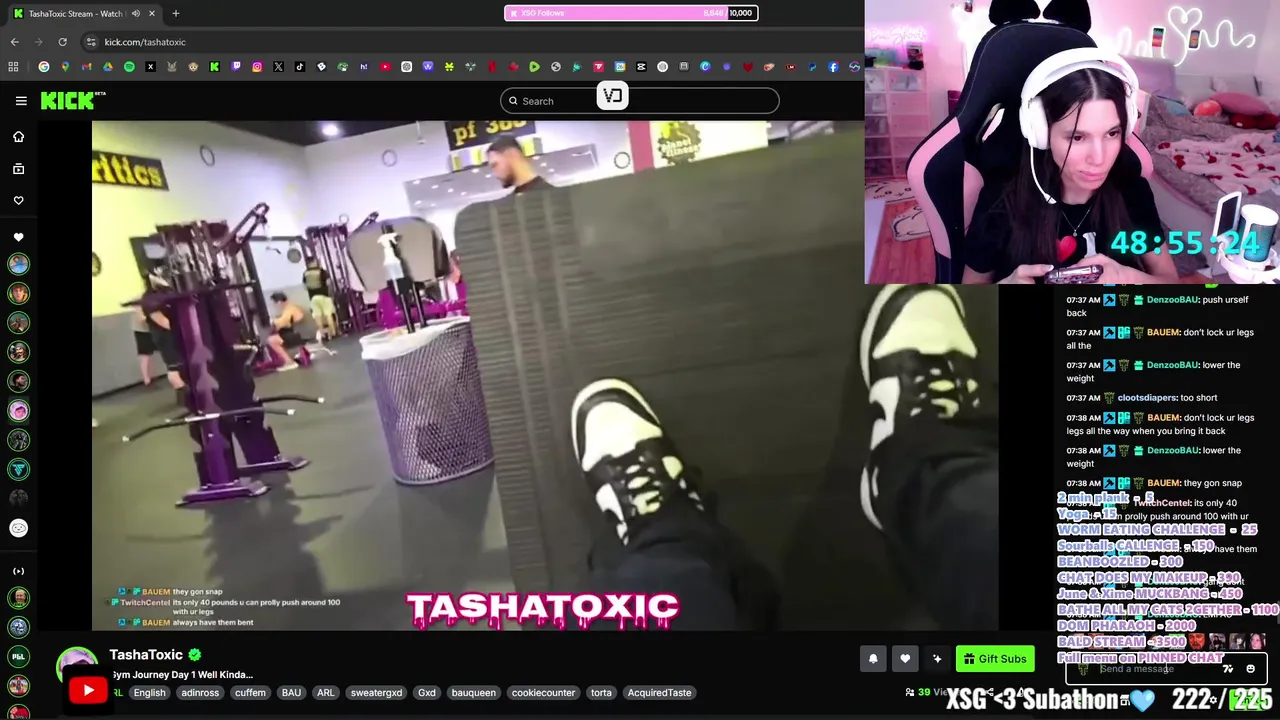The height and width of the screenshot is (720, 1280).
Task: Click the adinross tag
Action: (200, 692)
